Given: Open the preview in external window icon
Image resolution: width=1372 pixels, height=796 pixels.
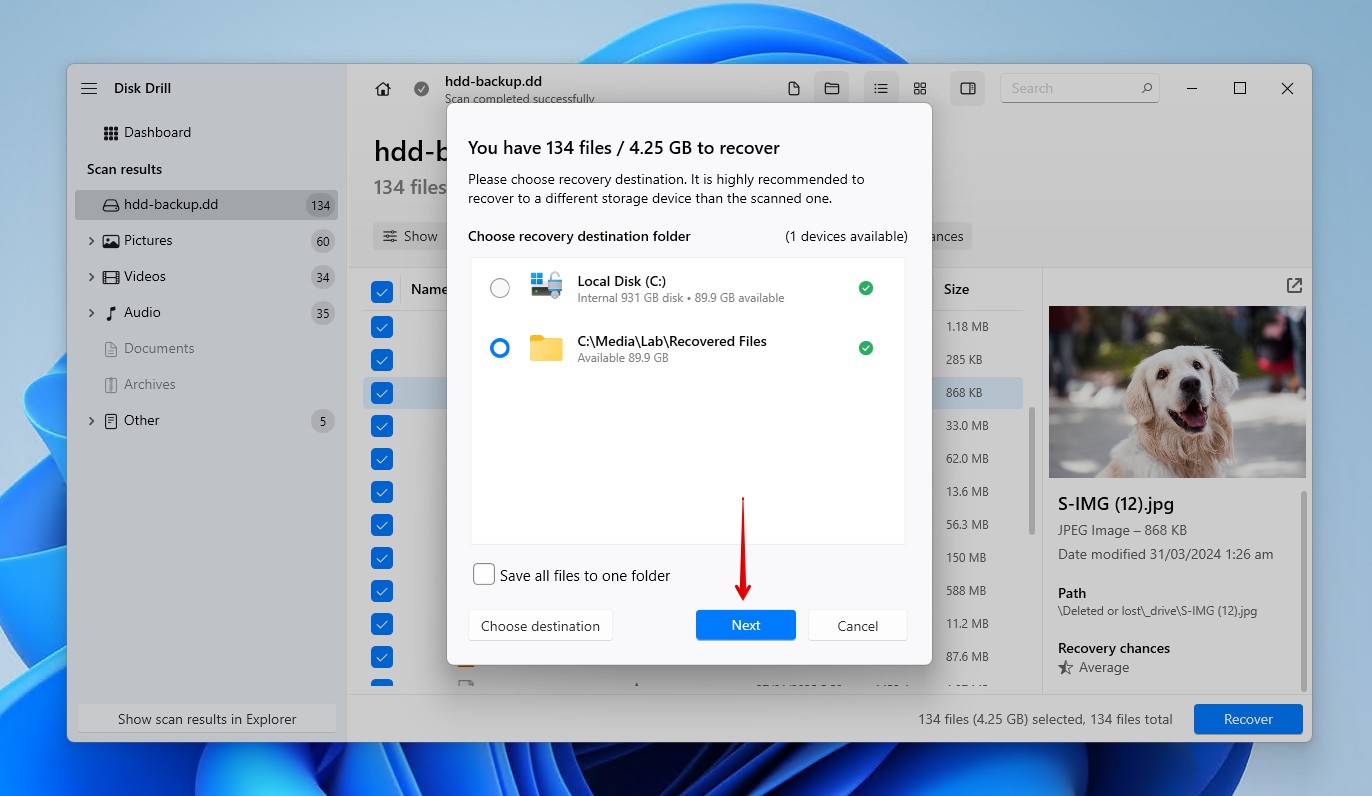Looking at the screenshot, I should tap(1293, 285).
